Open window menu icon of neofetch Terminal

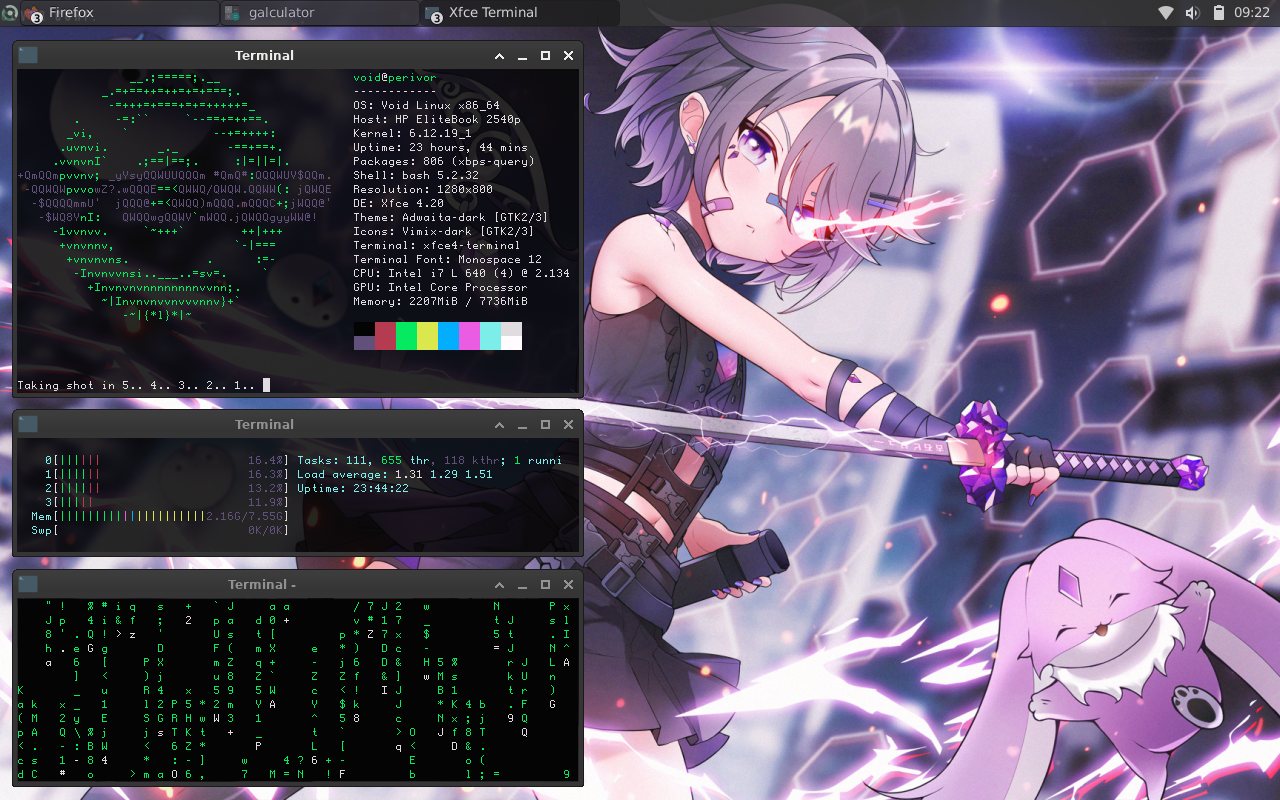click(28, 56)
